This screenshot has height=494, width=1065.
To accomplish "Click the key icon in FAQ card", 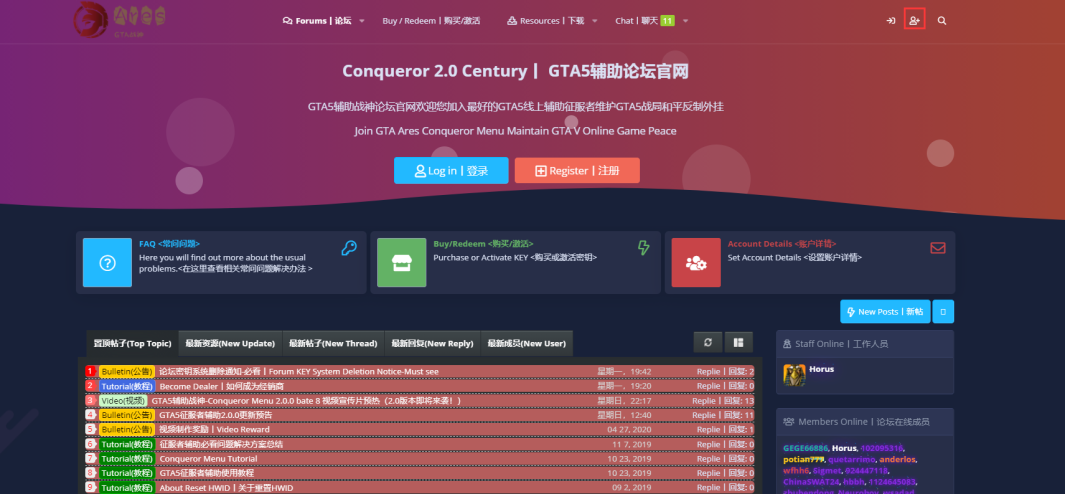I will pos(349,248).
